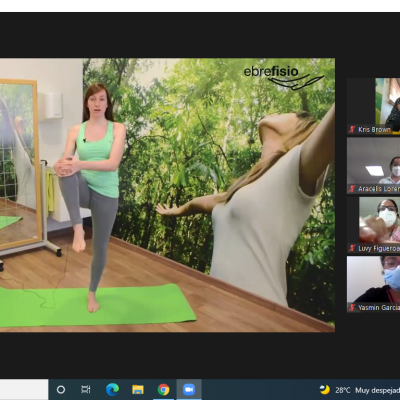Launch Microsoft Edge browser icon
This screenshot has height=400, width=400.
pyautogui.click(x=112, y=389)
